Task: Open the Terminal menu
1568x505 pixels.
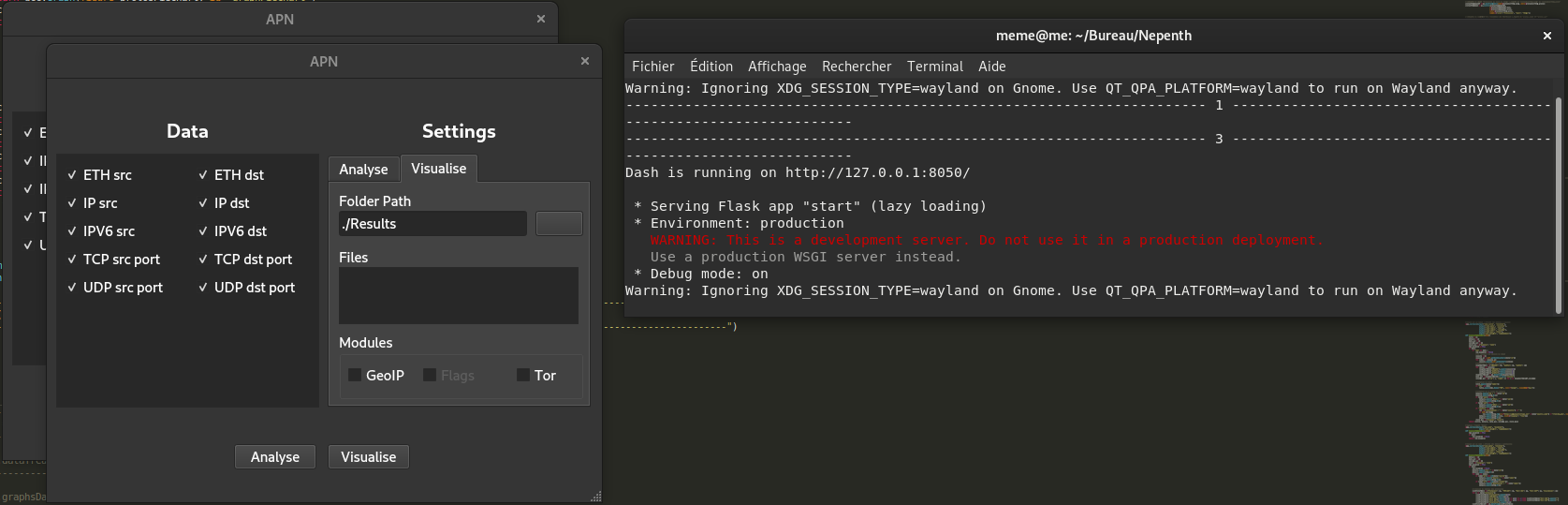Action: point(935,67)
